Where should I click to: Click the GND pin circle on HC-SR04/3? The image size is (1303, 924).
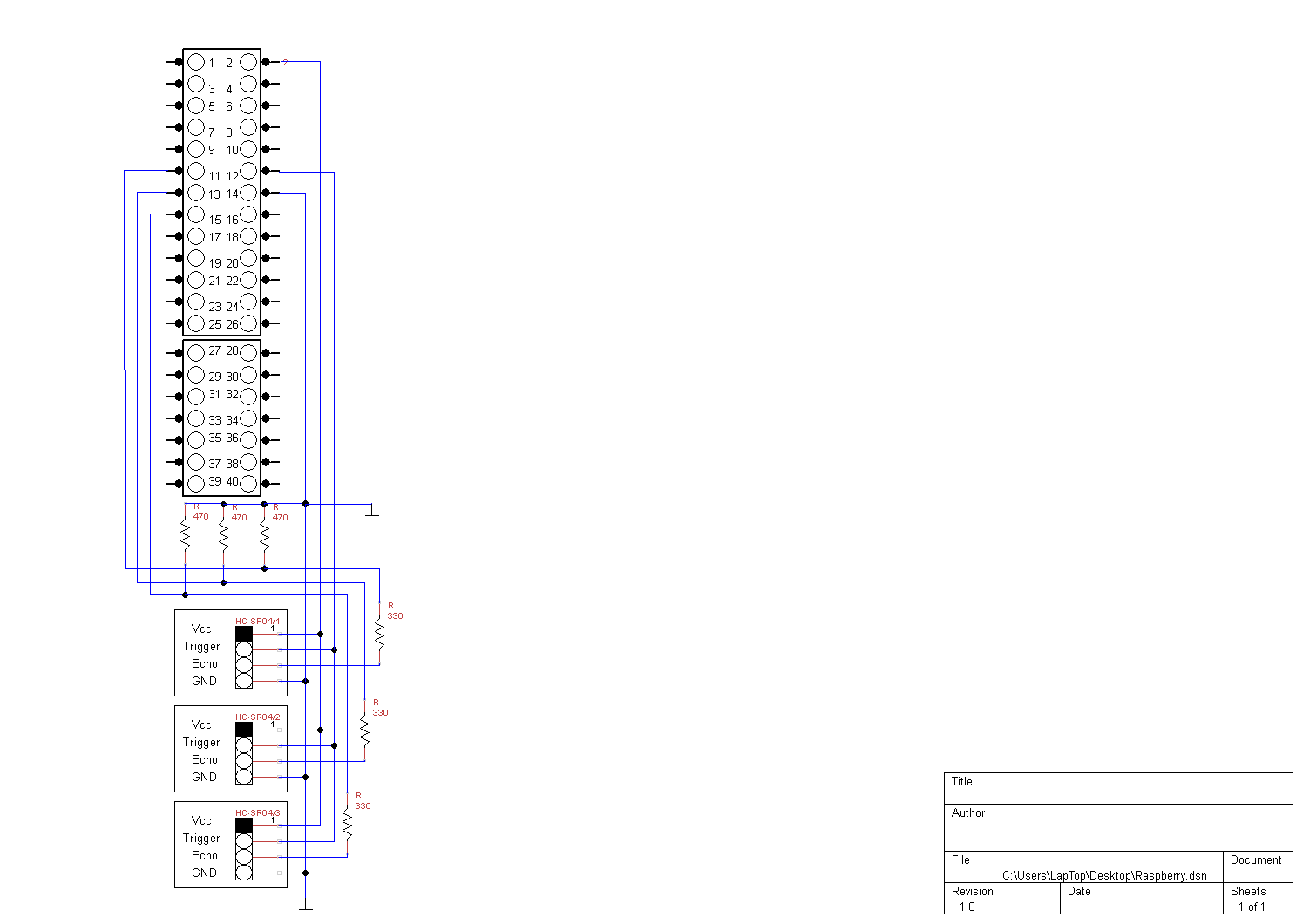244,873
